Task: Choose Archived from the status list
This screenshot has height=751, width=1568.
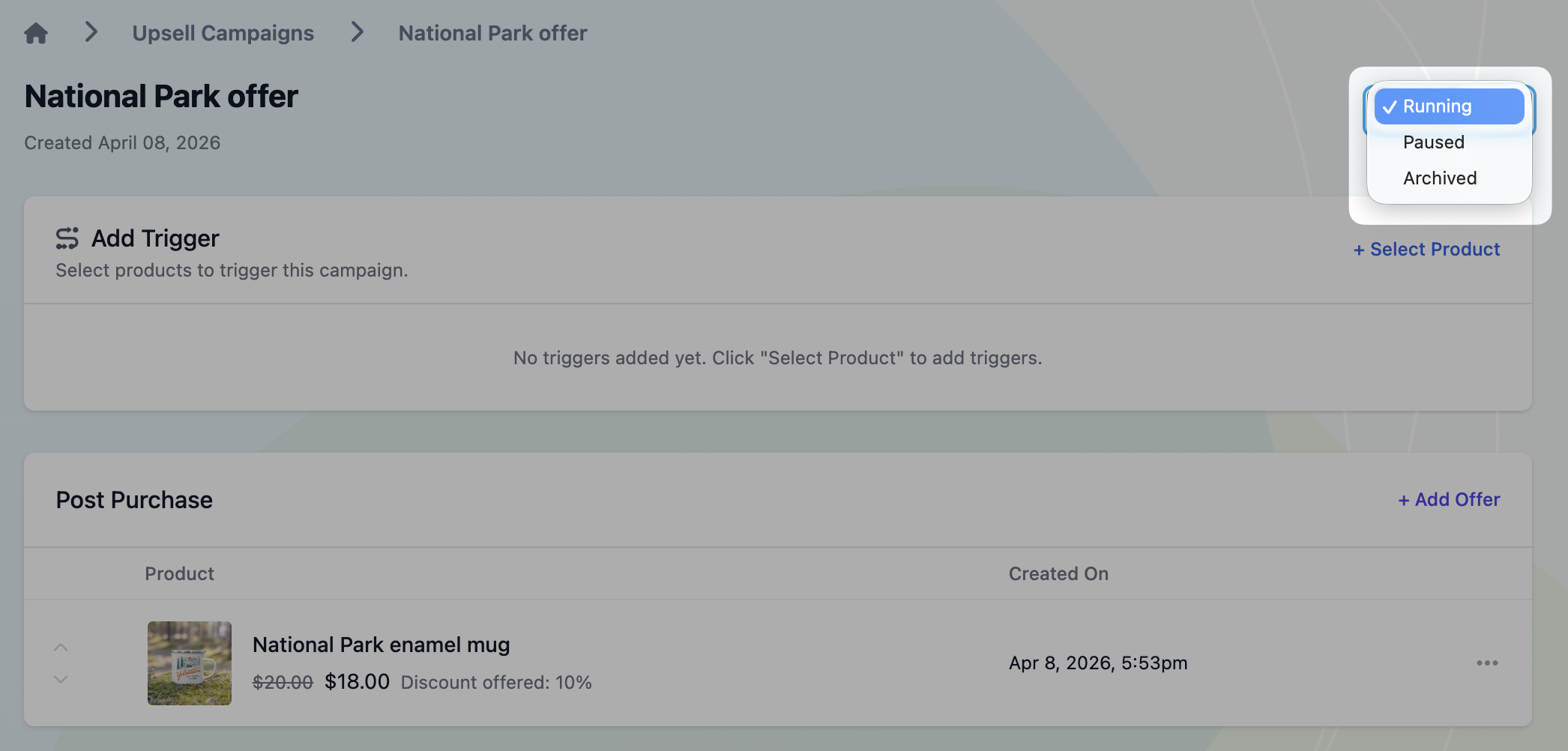Action: pos(1439,178)
